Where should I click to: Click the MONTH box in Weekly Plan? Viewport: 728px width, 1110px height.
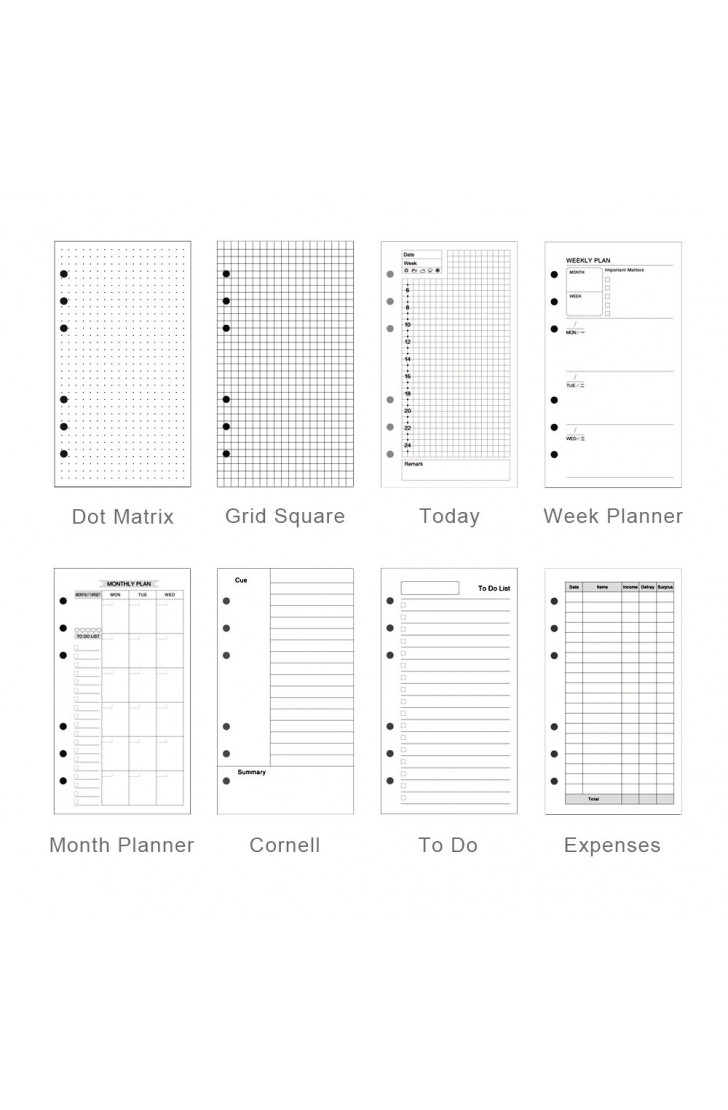click(584, 280)
